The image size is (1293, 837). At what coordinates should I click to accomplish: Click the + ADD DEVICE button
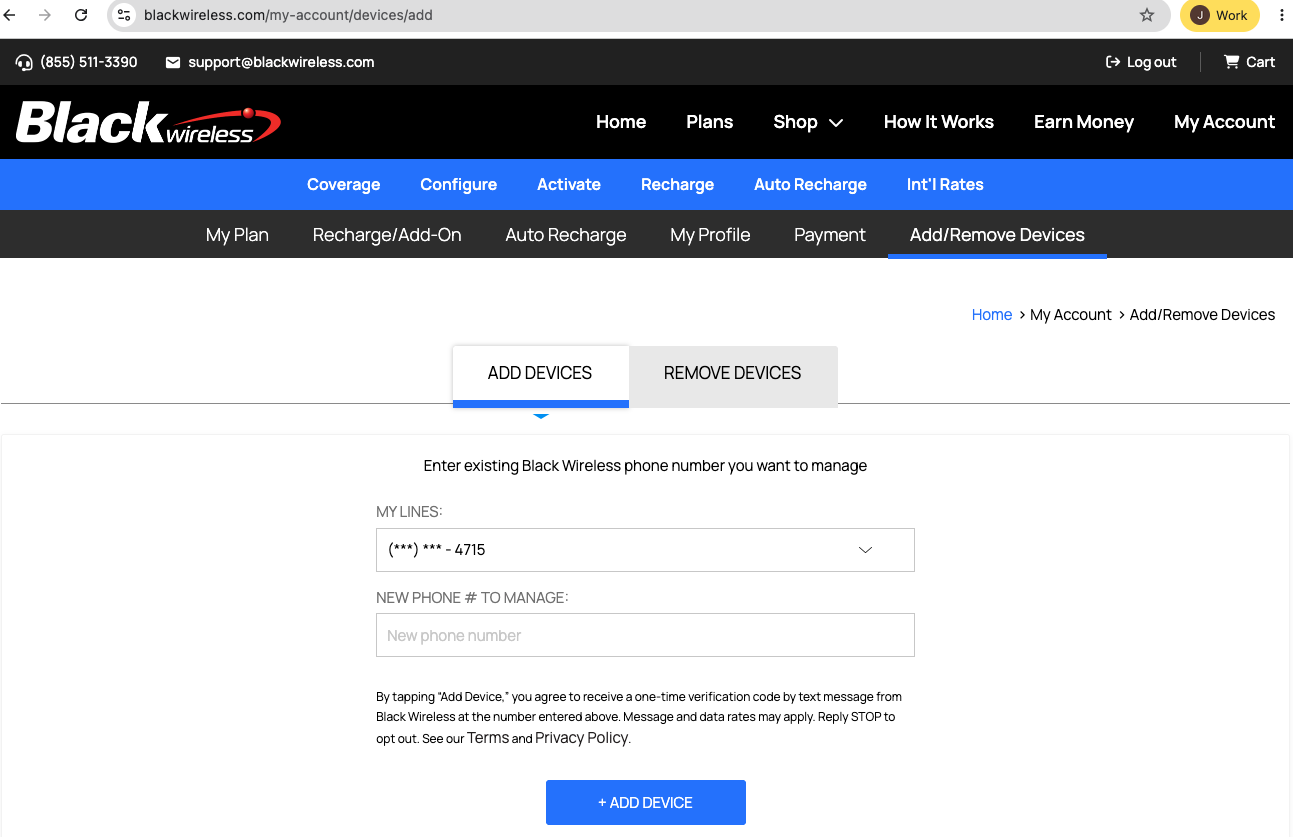(x=646, y=802)
